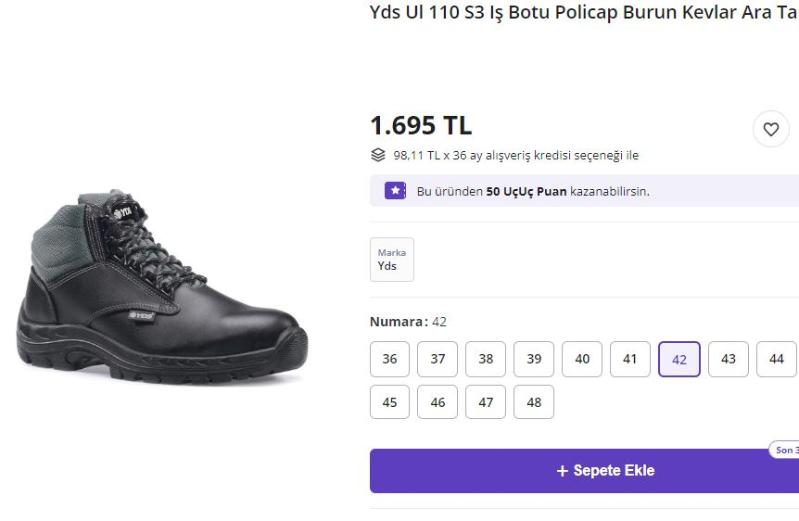Click the purple star UçUç Puan icon
The width and height of the screenshot is (799, 521).
click(x=395, y=191)
